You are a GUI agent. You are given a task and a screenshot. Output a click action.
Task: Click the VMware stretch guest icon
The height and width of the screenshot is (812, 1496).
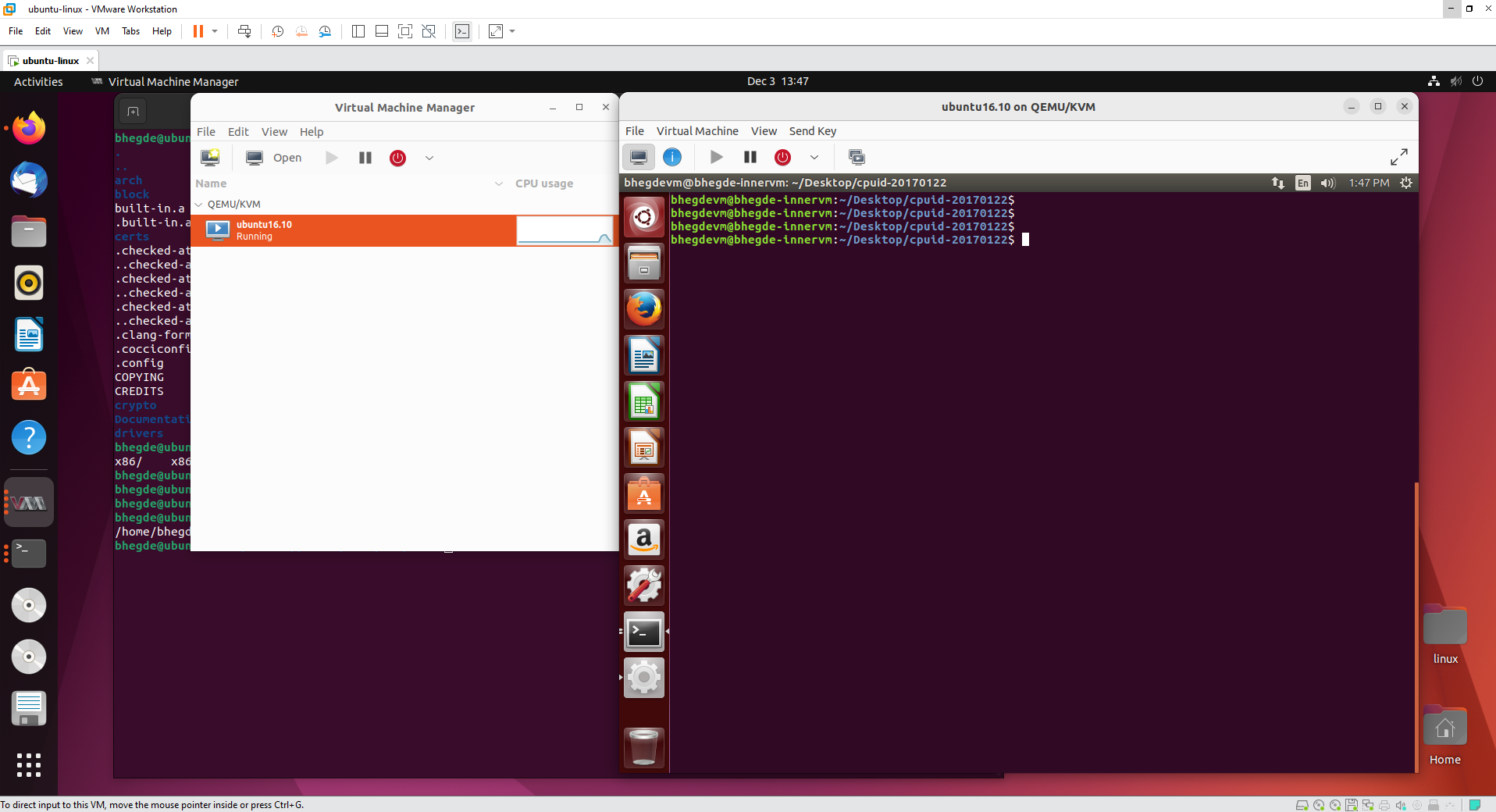click(x=496, y=31)
